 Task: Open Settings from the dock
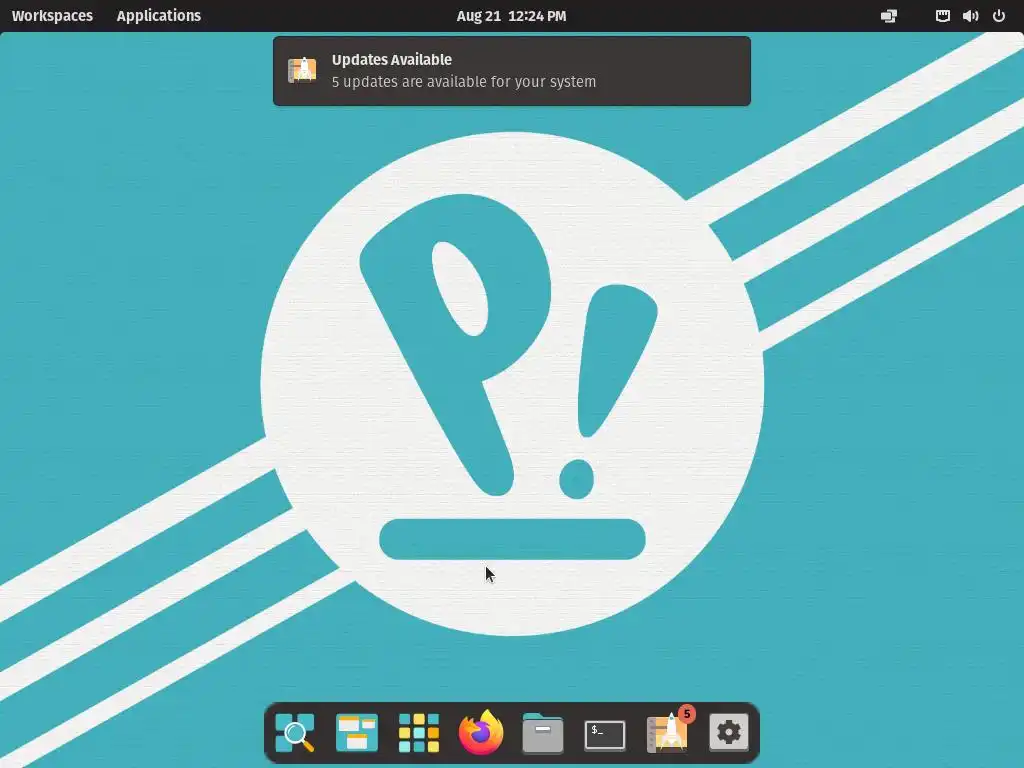click(x=729, y=733)
